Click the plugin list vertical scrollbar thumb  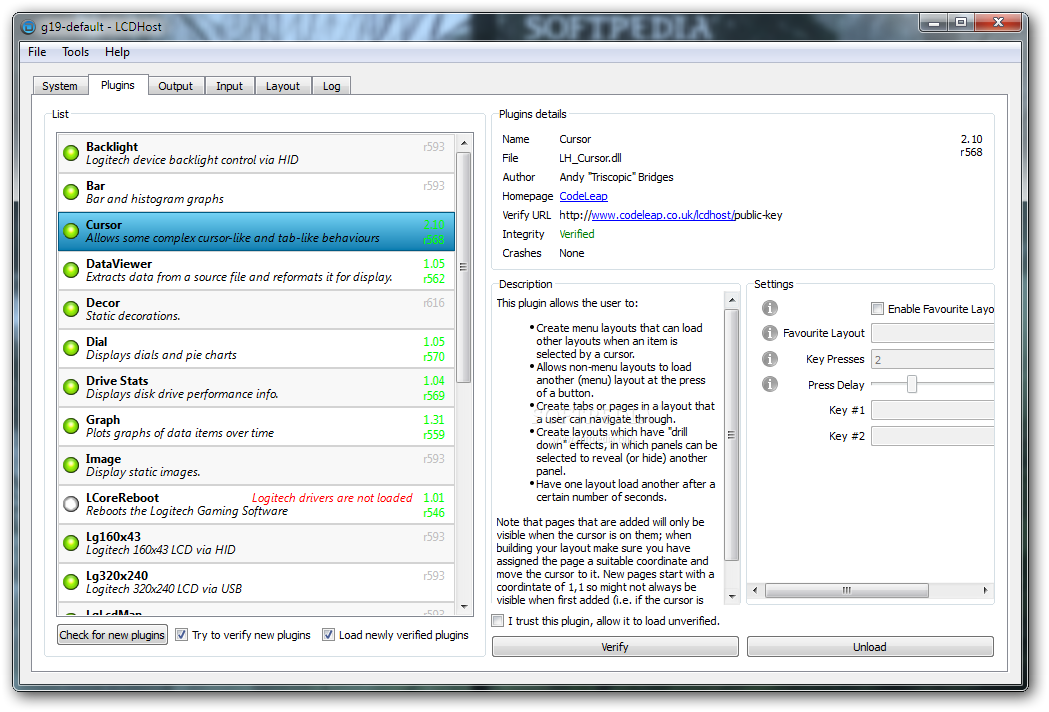point(464,267)
